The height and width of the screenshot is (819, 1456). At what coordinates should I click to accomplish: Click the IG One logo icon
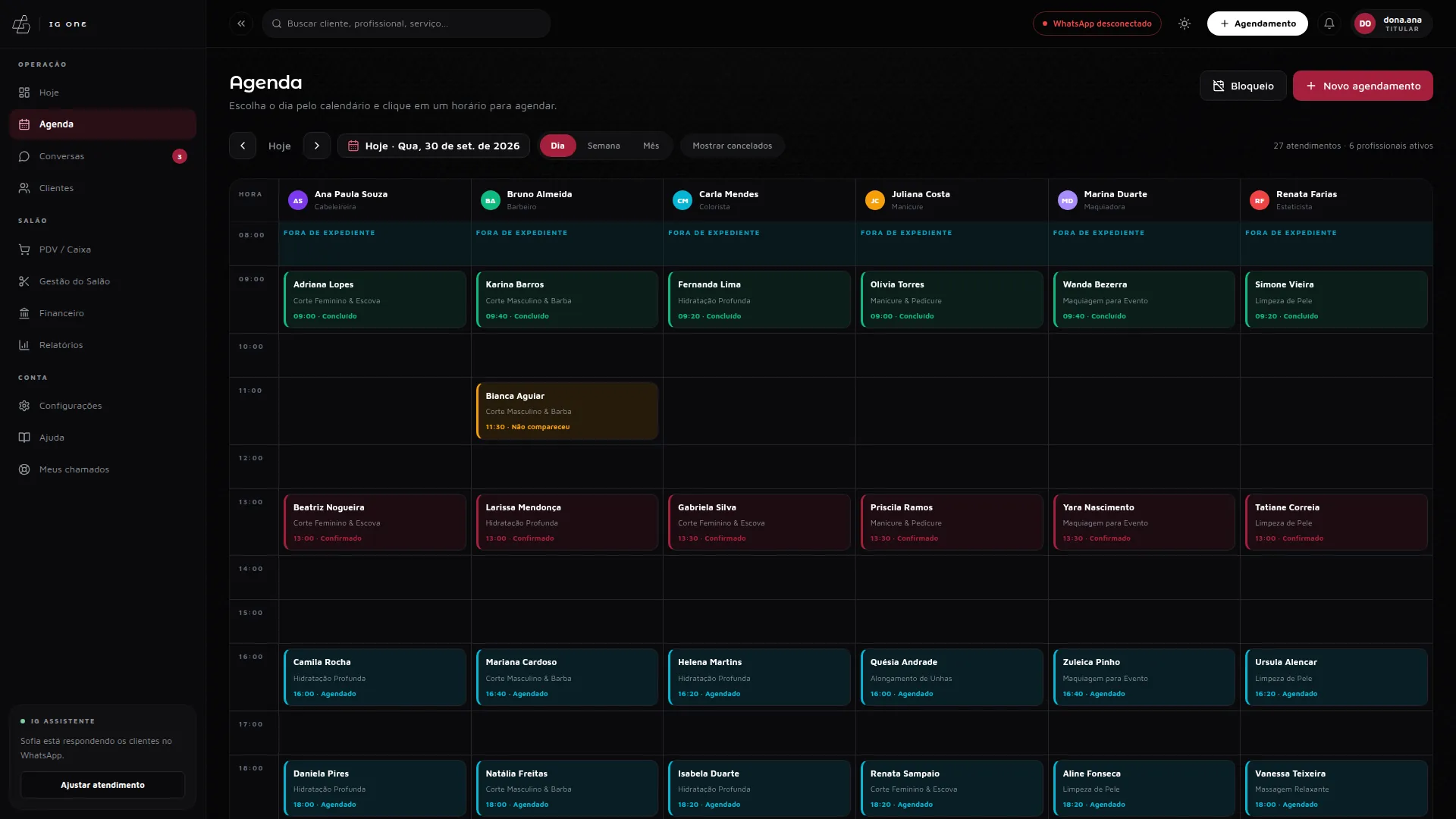tap(22, 24)
